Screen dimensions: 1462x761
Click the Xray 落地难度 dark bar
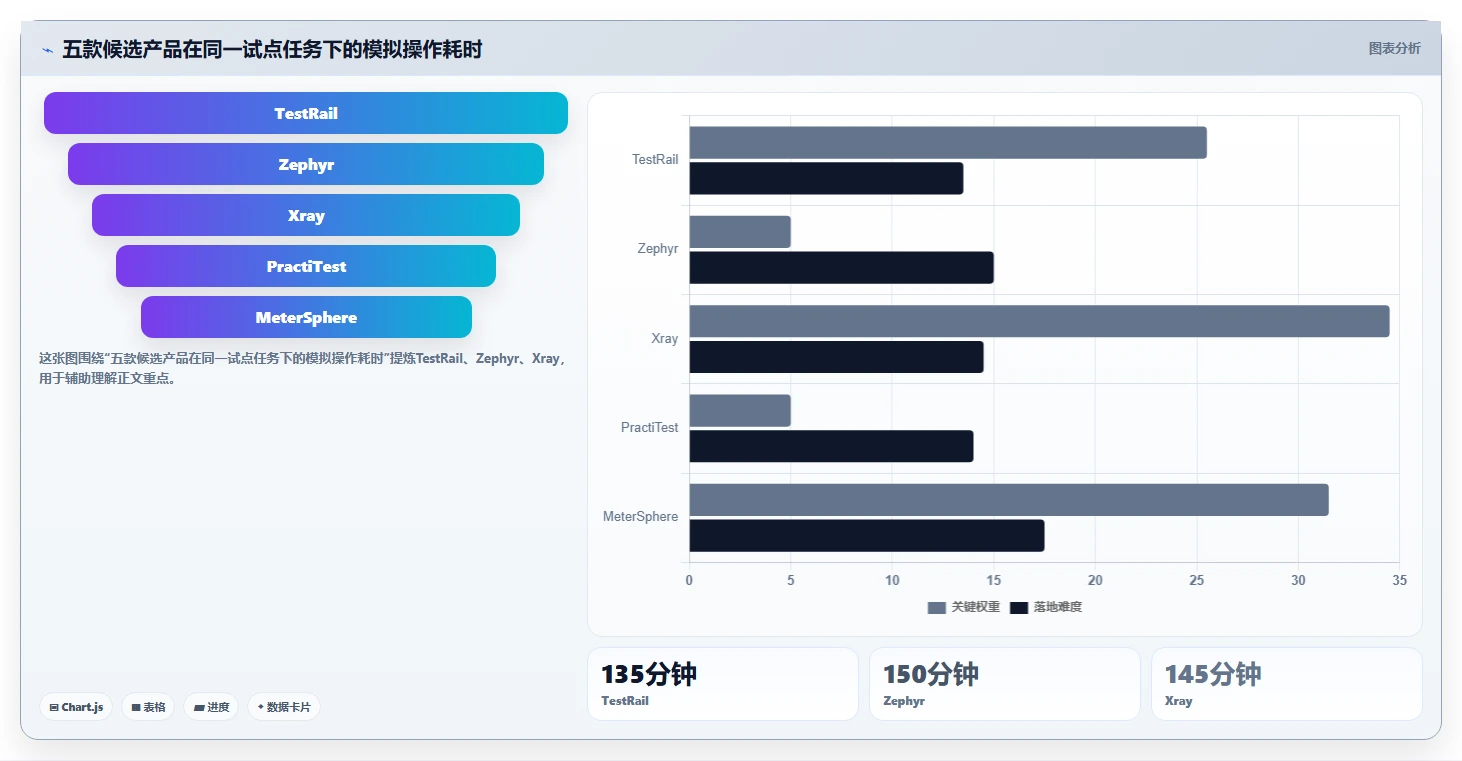[836, 357]
